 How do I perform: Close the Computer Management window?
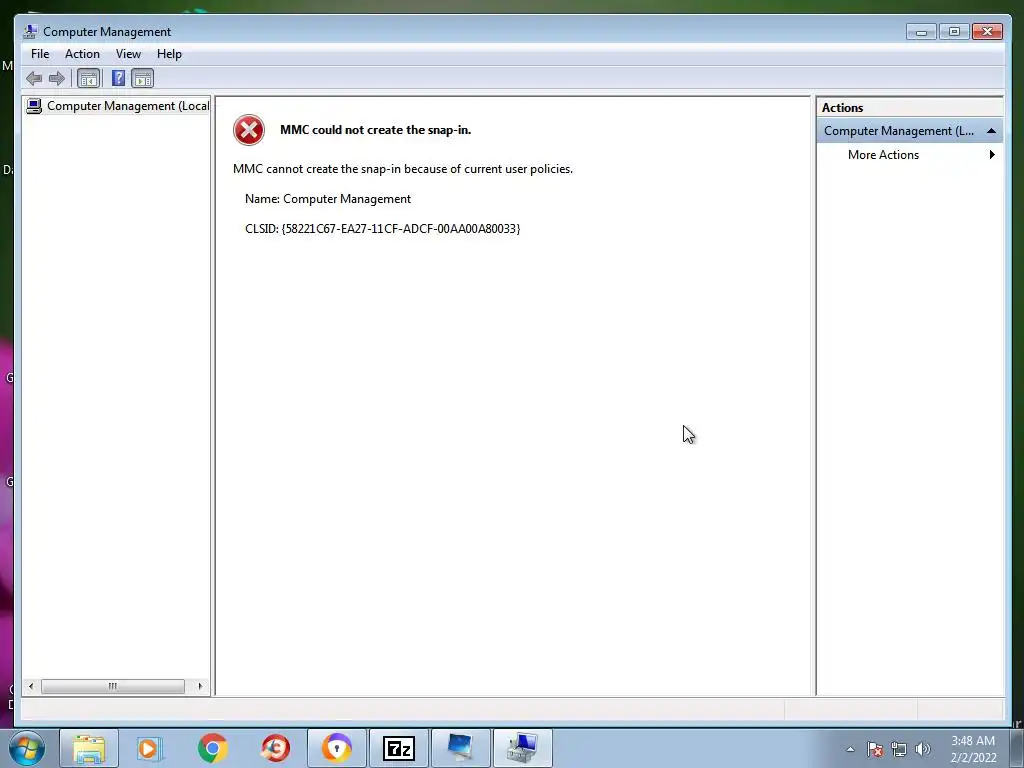987,31
